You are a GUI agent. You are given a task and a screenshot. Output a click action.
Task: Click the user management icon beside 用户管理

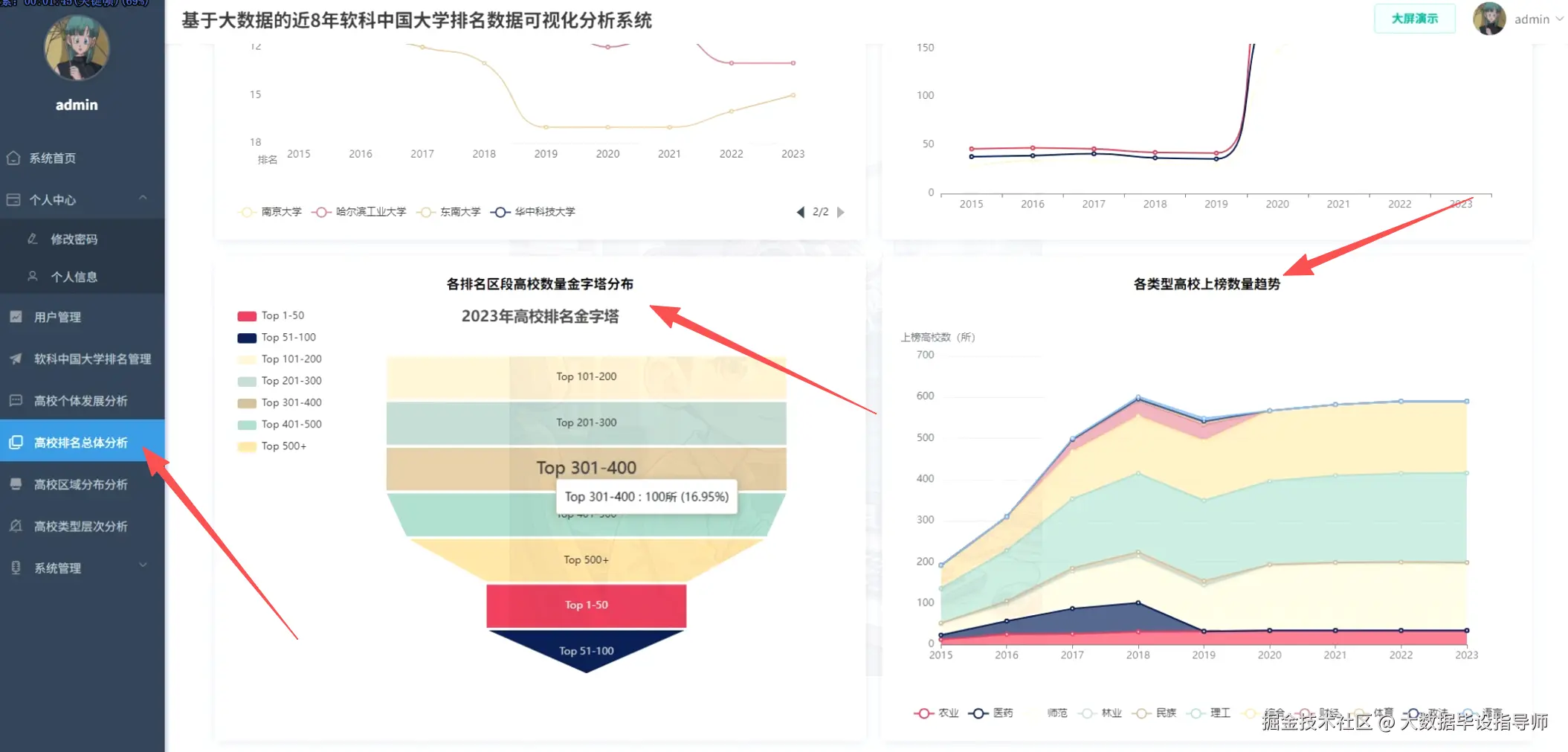[x=16, y=316]
